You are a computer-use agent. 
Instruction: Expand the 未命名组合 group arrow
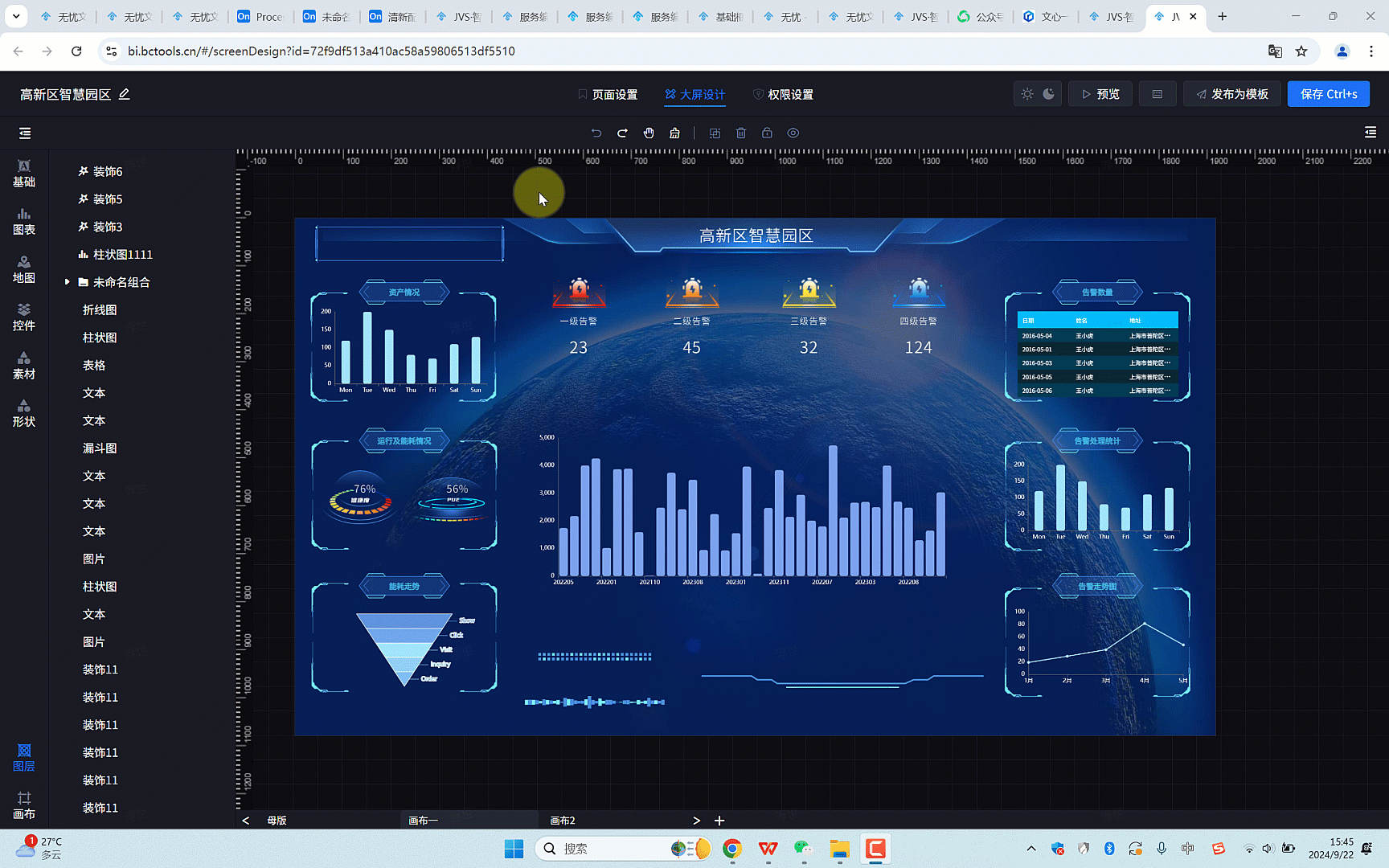(x=68, y=282)
